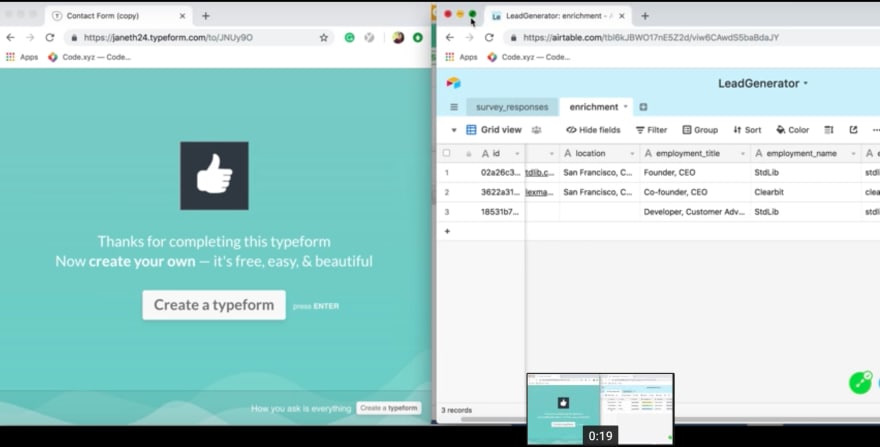Select id cell '02a26c3...'

tap(501, 172)
